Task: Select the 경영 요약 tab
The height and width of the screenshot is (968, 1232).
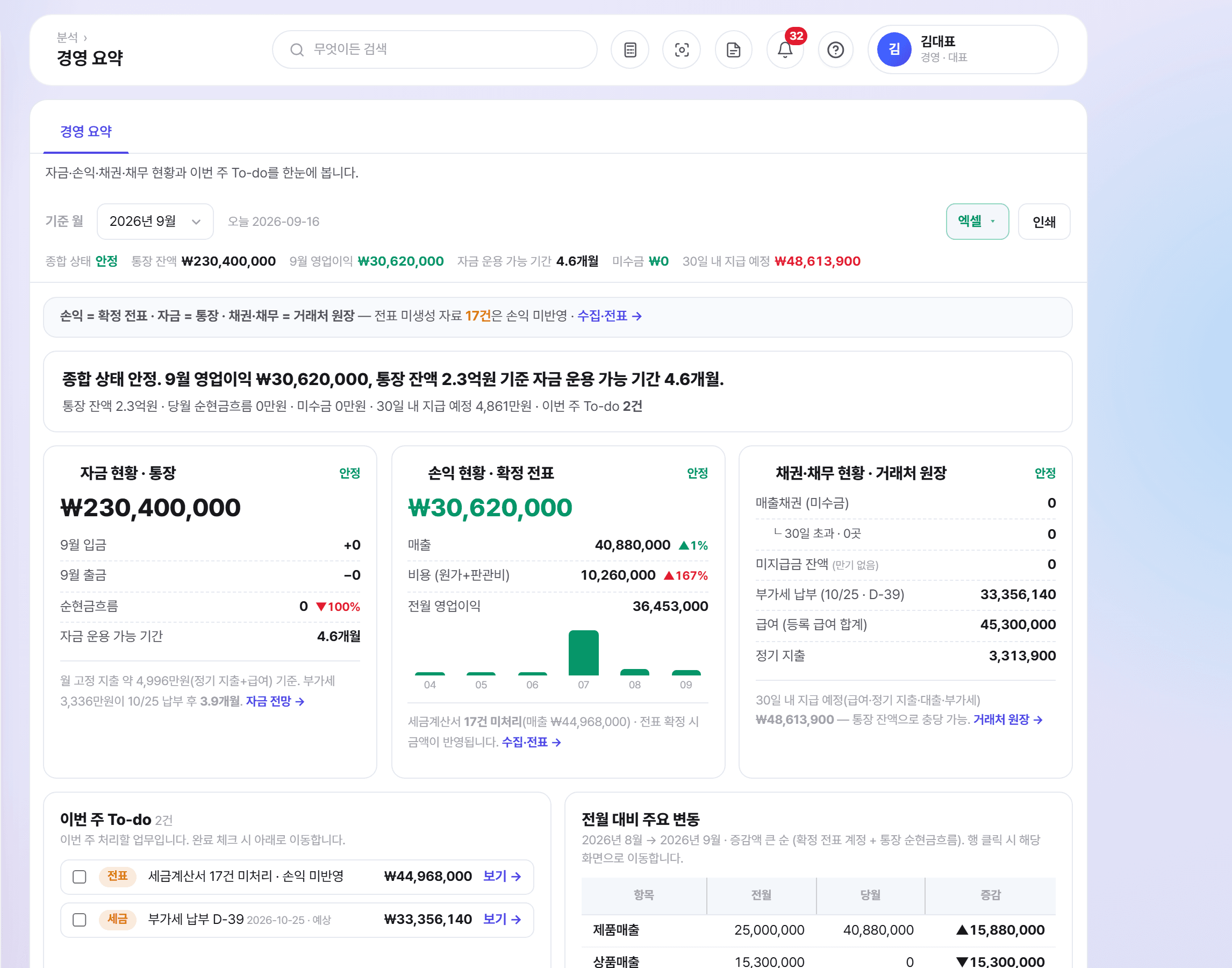Action: click(86, 131)
